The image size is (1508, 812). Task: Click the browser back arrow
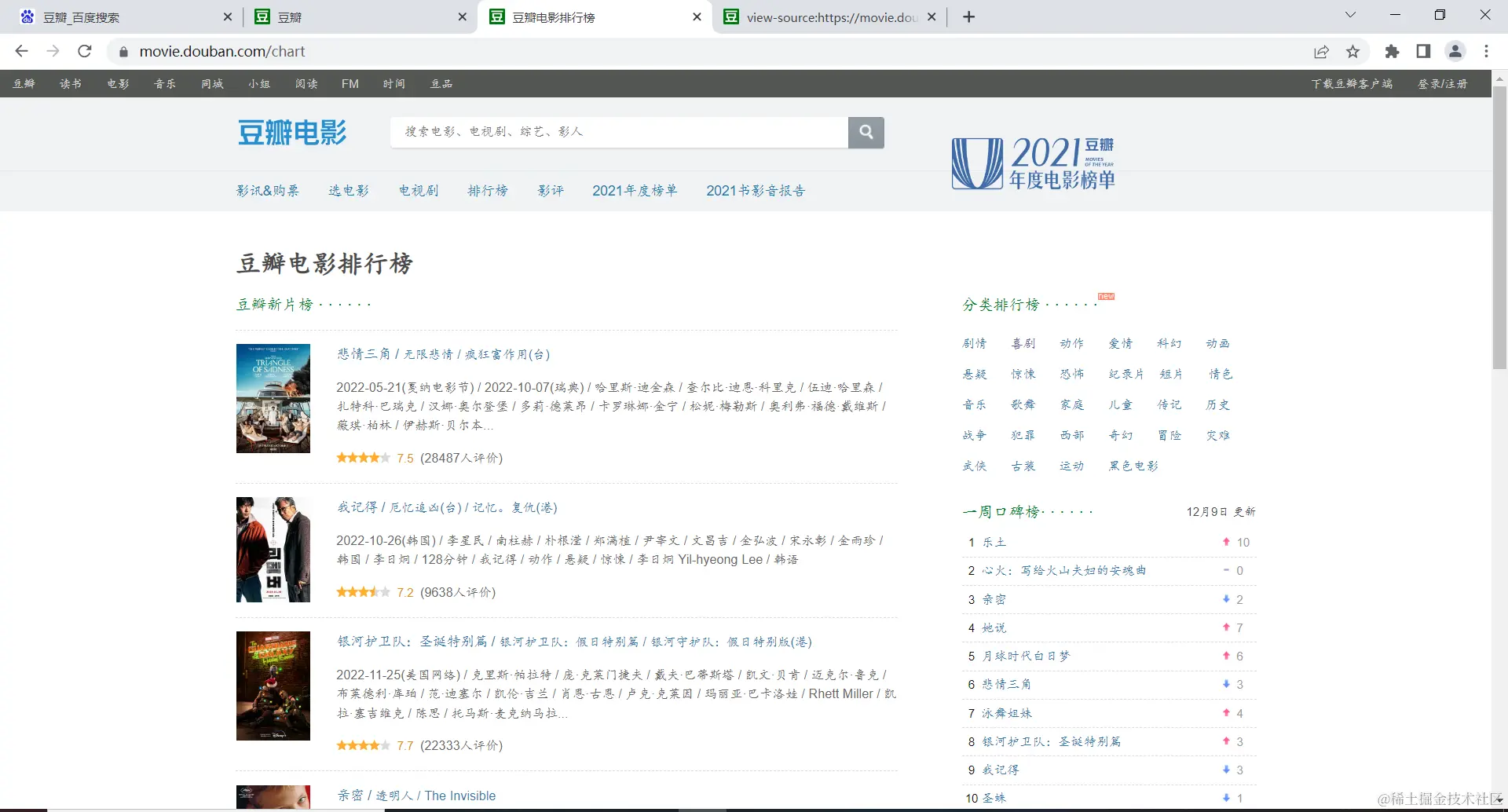pyautogui.click(x=21, y=51)
